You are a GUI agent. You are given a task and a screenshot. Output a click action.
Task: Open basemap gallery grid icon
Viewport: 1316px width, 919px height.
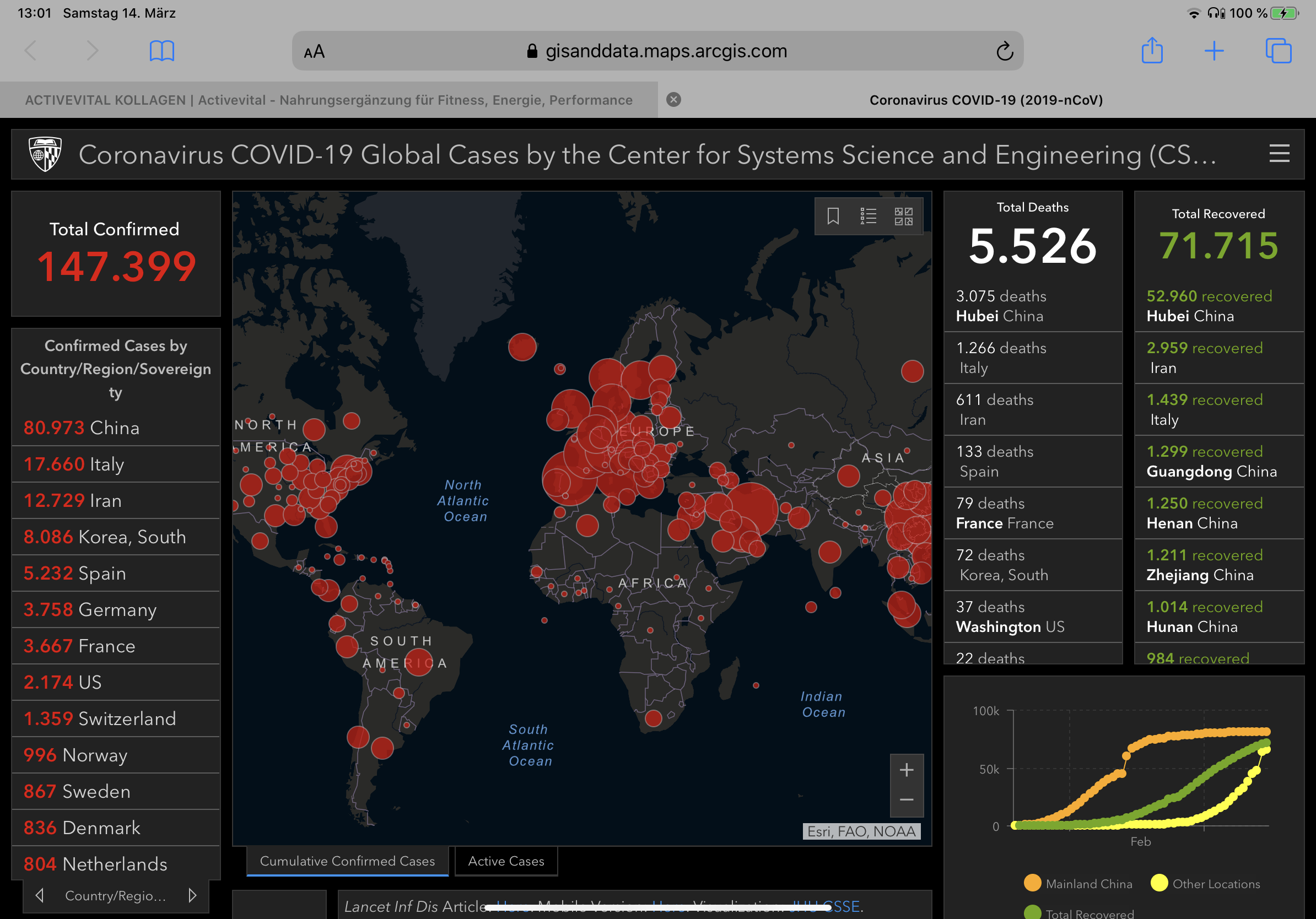tap(903, 216)
